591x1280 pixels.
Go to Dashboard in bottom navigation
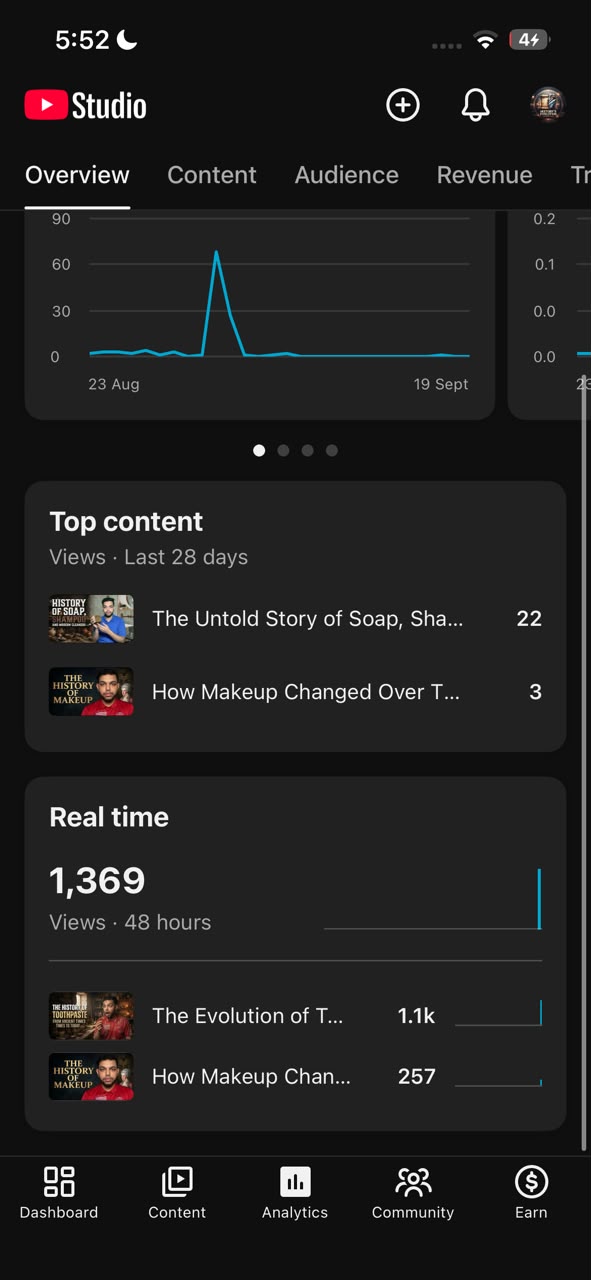point(59,1193)
